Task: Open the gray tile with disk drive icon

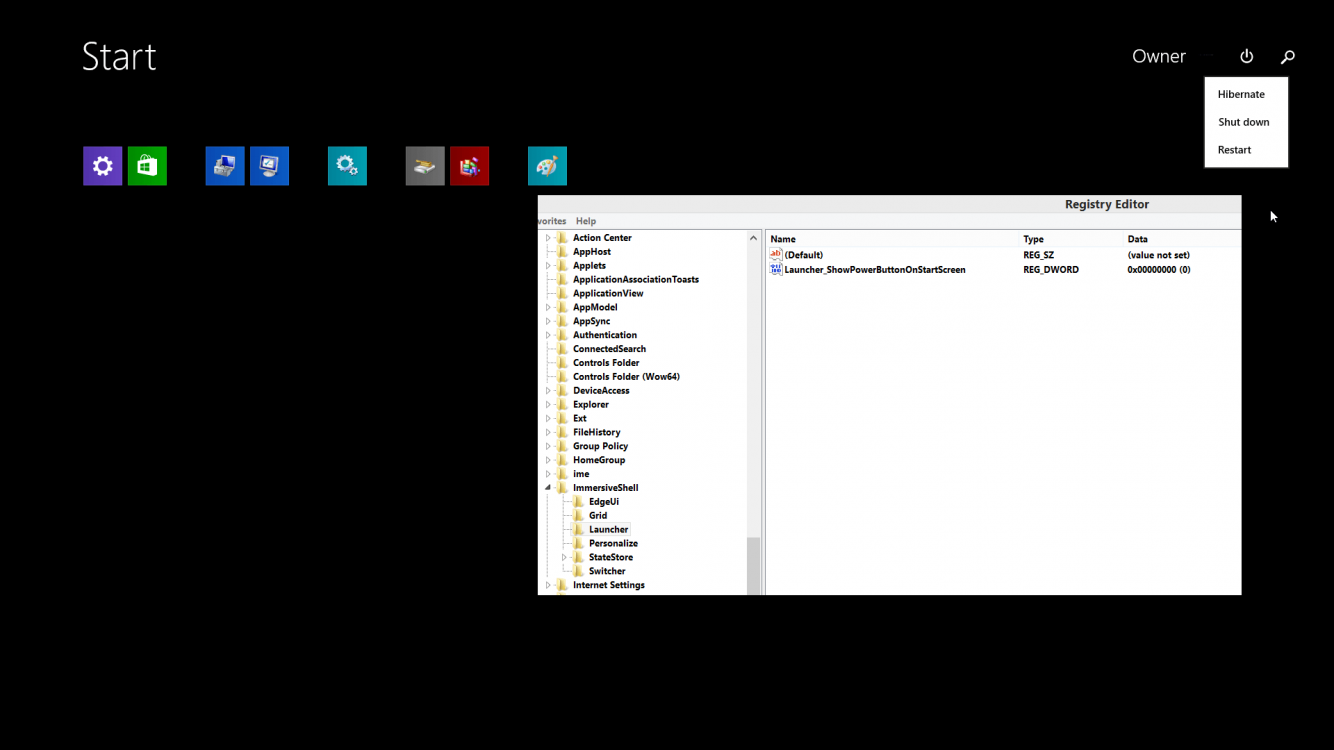Action: (x=425, y=166)
